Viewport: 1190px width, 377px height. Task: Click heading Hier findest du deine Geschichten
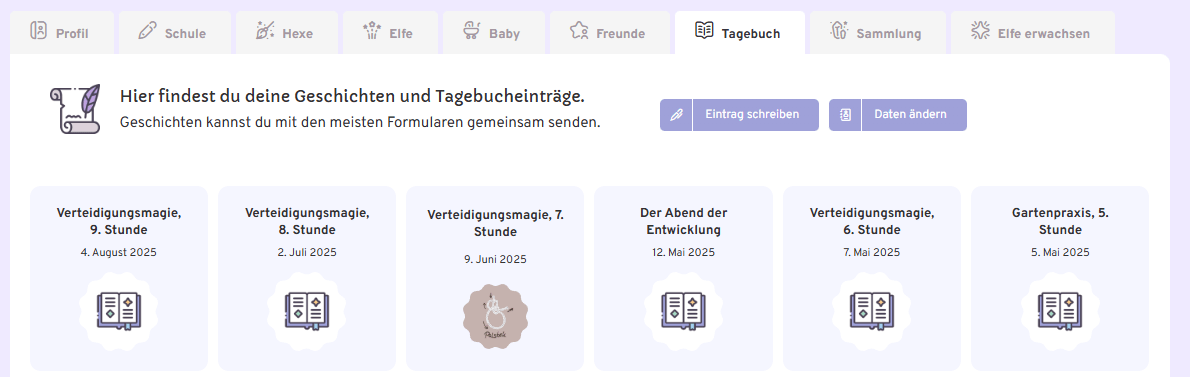[352, 96]
